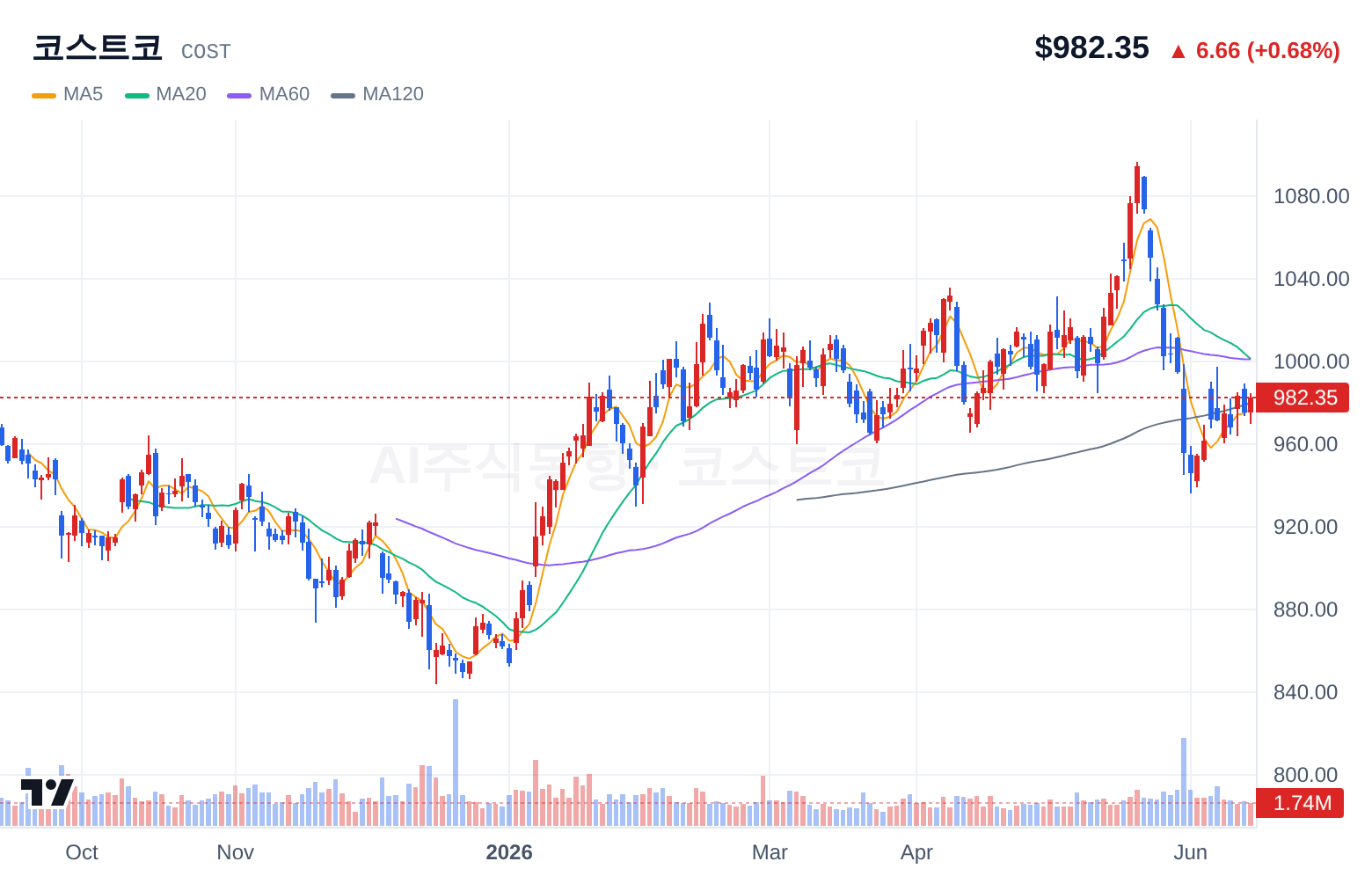Toggle the MA5 legend item
The image size is (1372, 876).
67,94
